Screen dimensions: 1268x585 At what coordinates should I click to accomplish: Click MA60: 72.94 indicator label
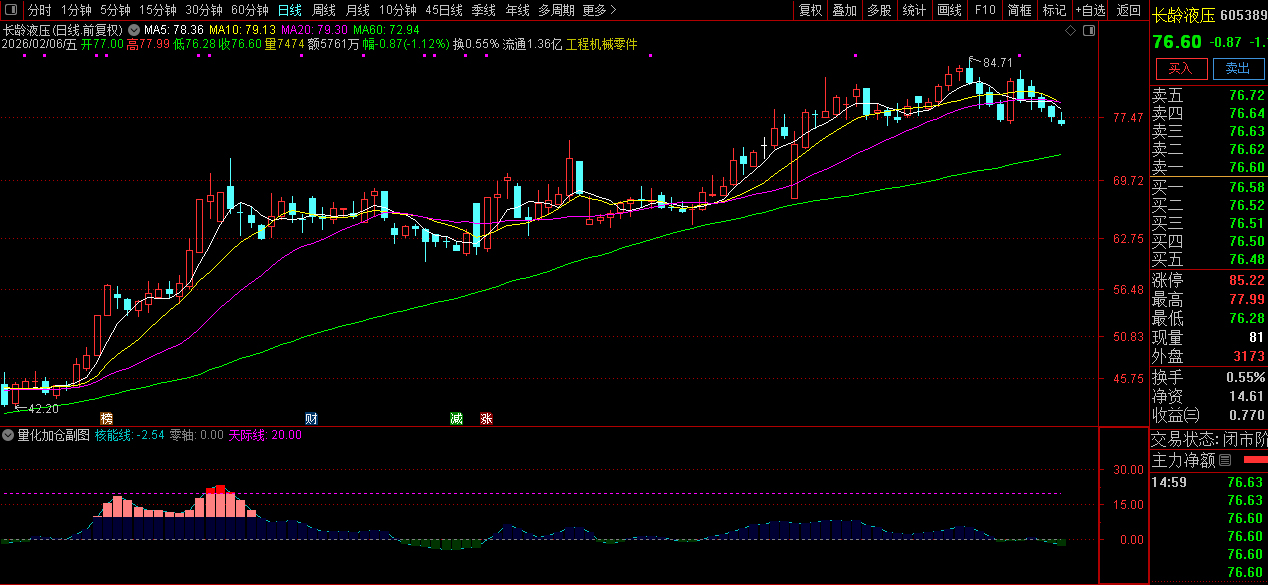point(386,30)
